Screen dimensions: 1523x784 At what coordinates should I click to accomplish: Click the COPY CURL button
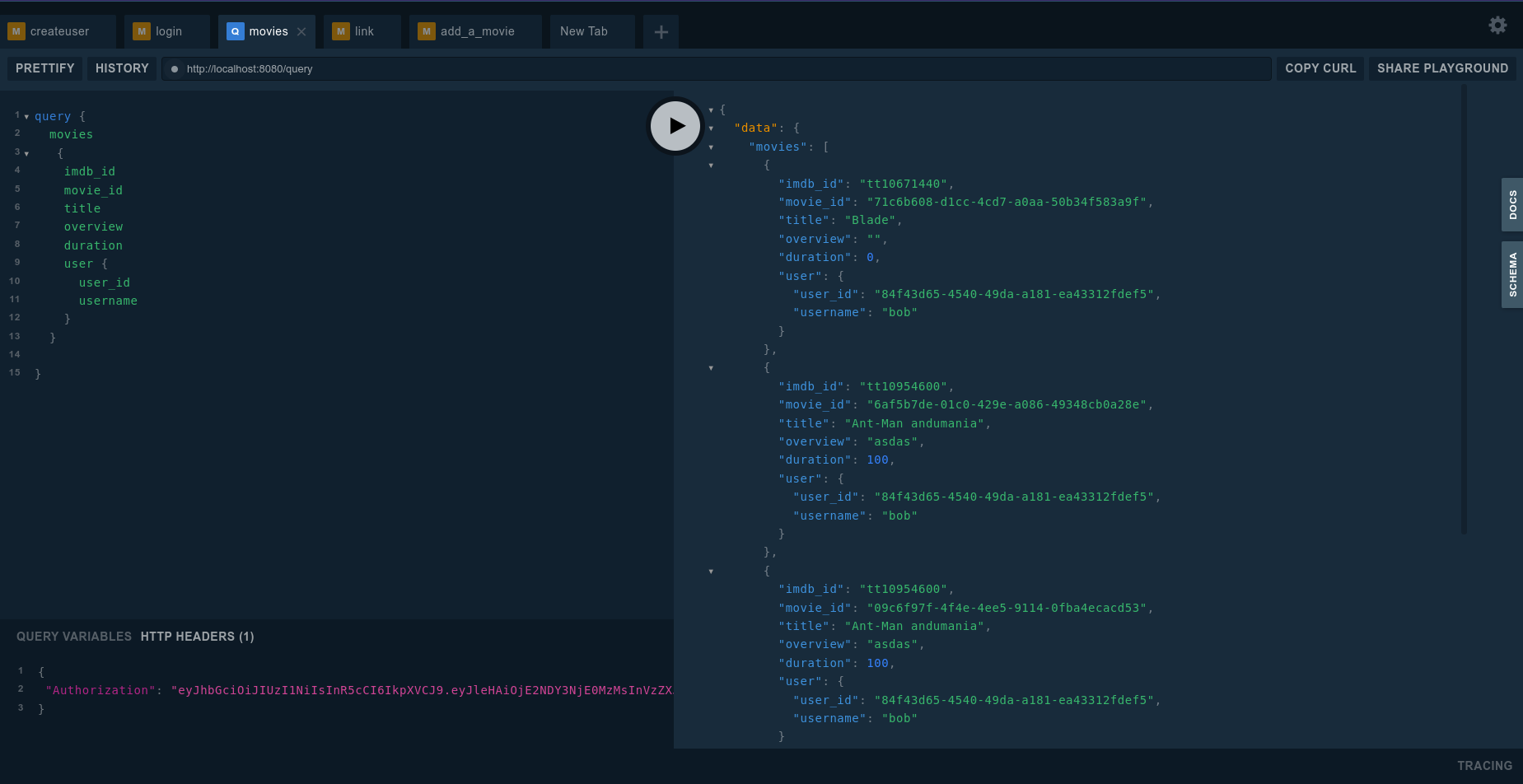(1320, 68)
